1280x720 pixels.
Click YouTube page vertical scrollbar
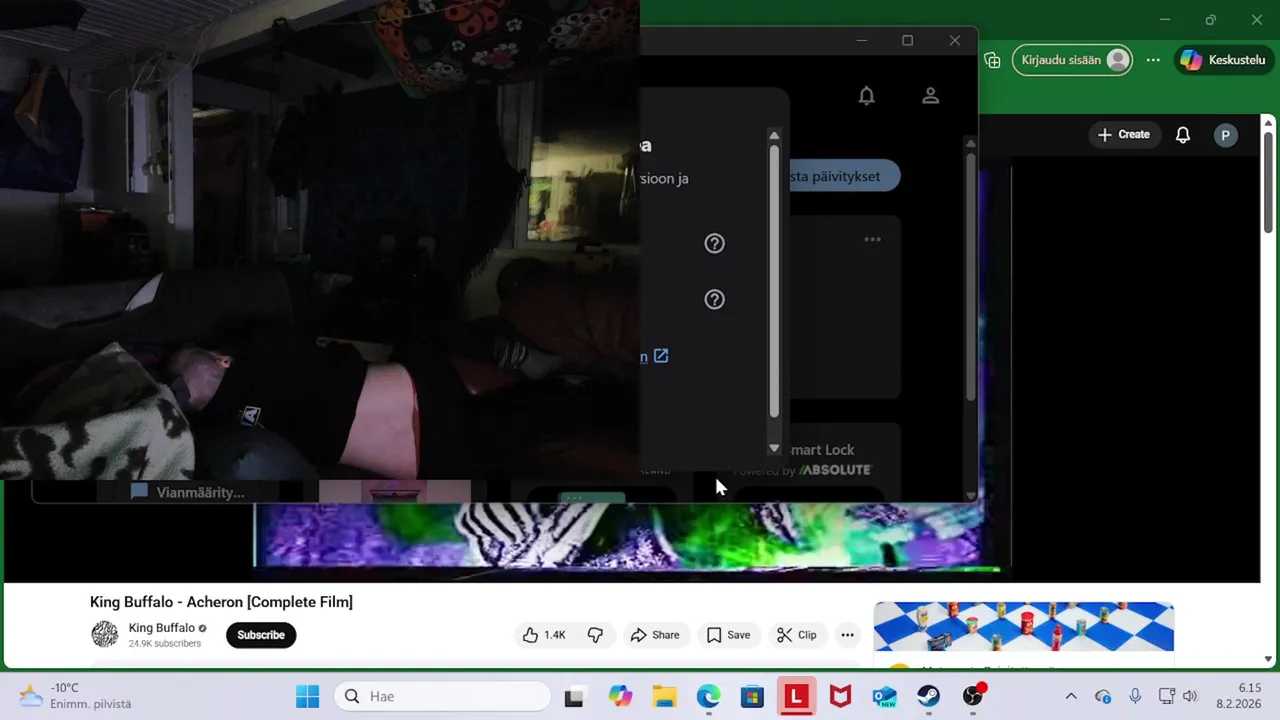pos(1269,180)
